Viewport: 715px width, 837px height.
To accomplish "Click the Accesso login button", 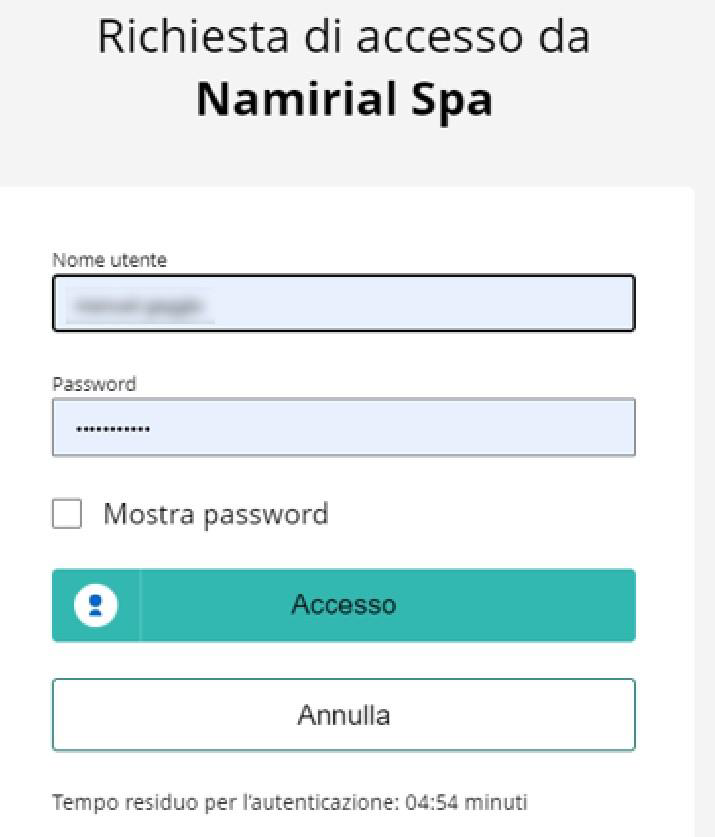I will point(344,605).
